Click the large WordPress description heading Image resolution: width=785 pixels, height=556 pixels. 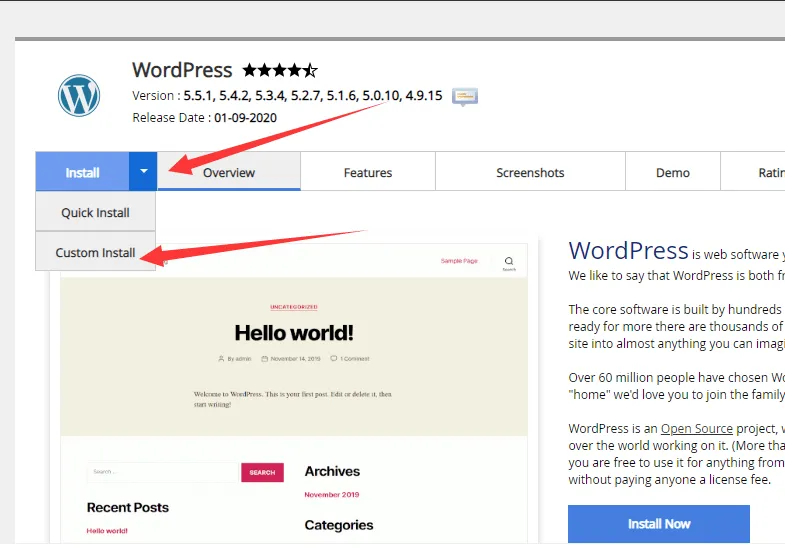(x=628, y=250)
